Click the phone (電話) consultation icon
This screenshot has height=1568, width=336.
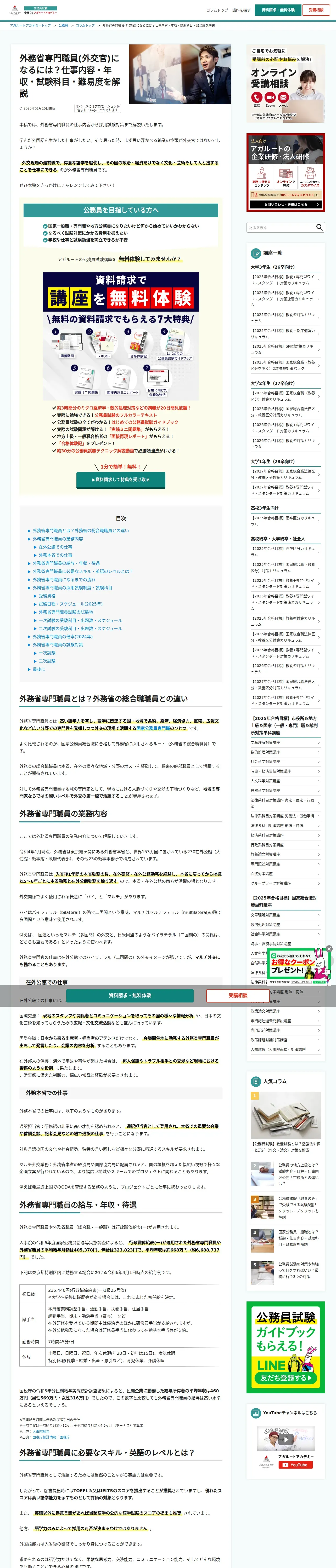(257, 97)
